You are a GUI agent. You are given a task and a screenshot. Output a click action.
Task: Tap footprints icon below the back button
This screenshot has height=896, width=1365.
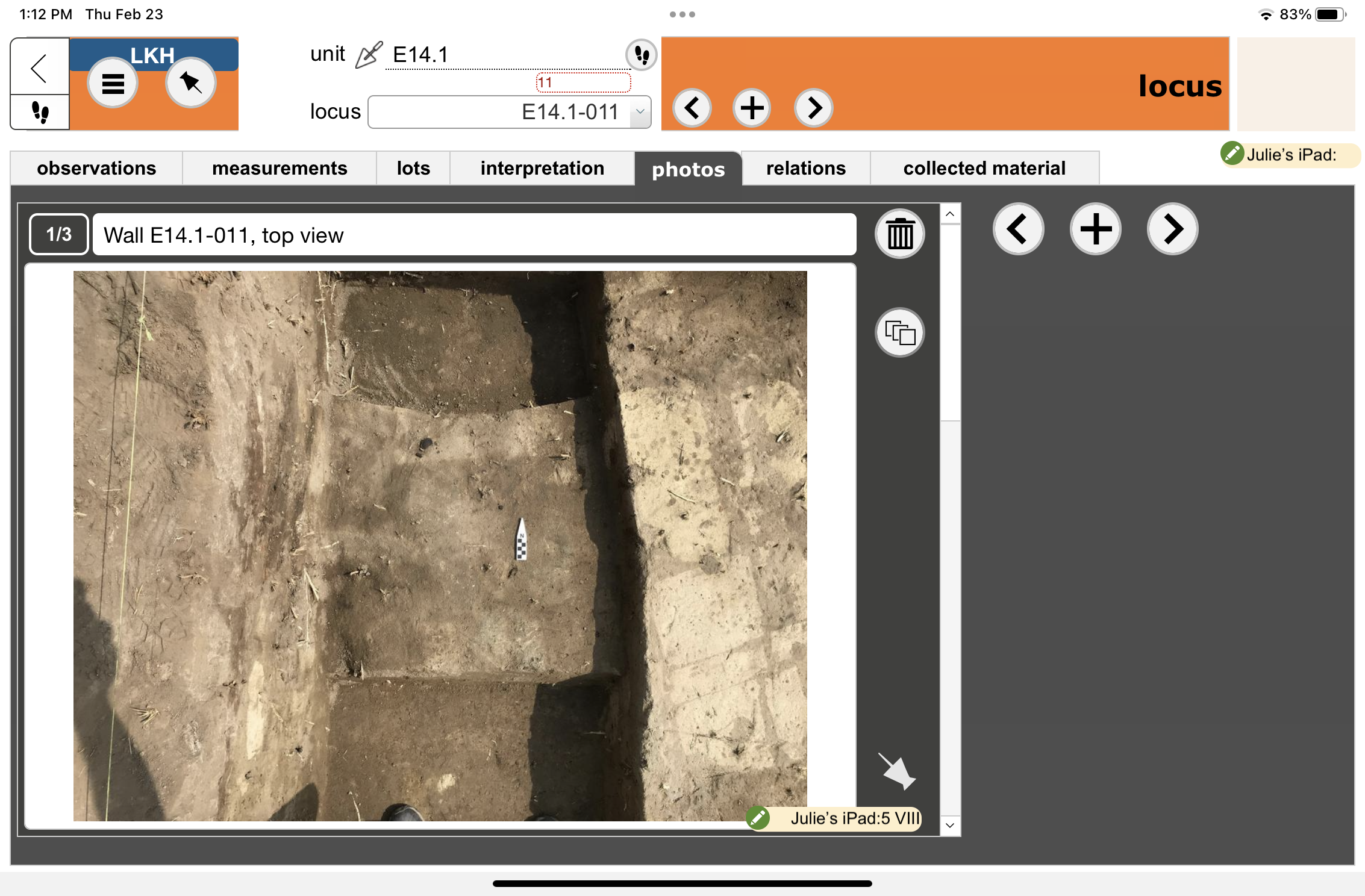[x=40, y=112]
